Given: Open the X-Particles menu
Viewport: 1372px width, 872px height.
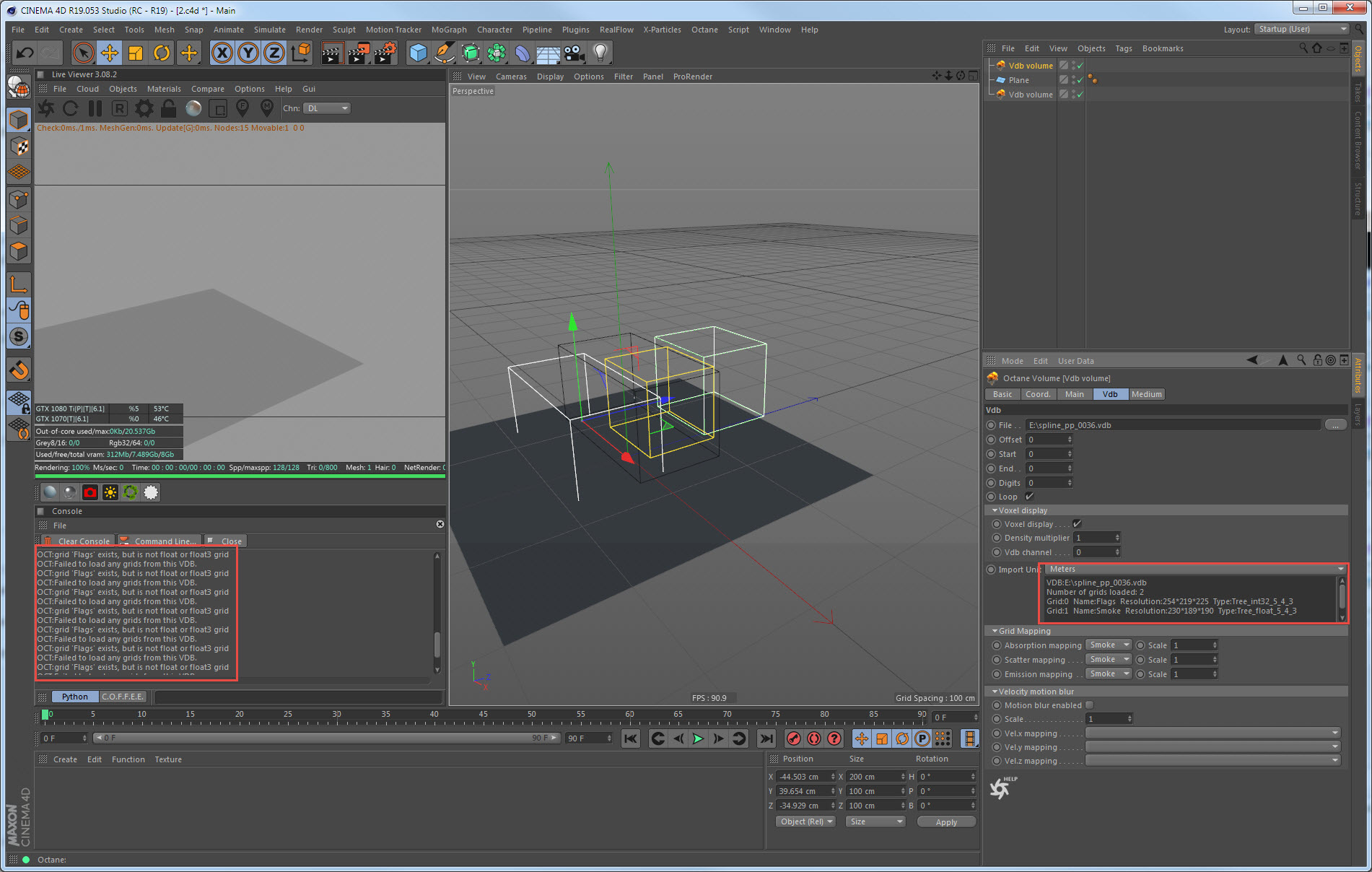Looking at the screenshot, I should [662, 30].
